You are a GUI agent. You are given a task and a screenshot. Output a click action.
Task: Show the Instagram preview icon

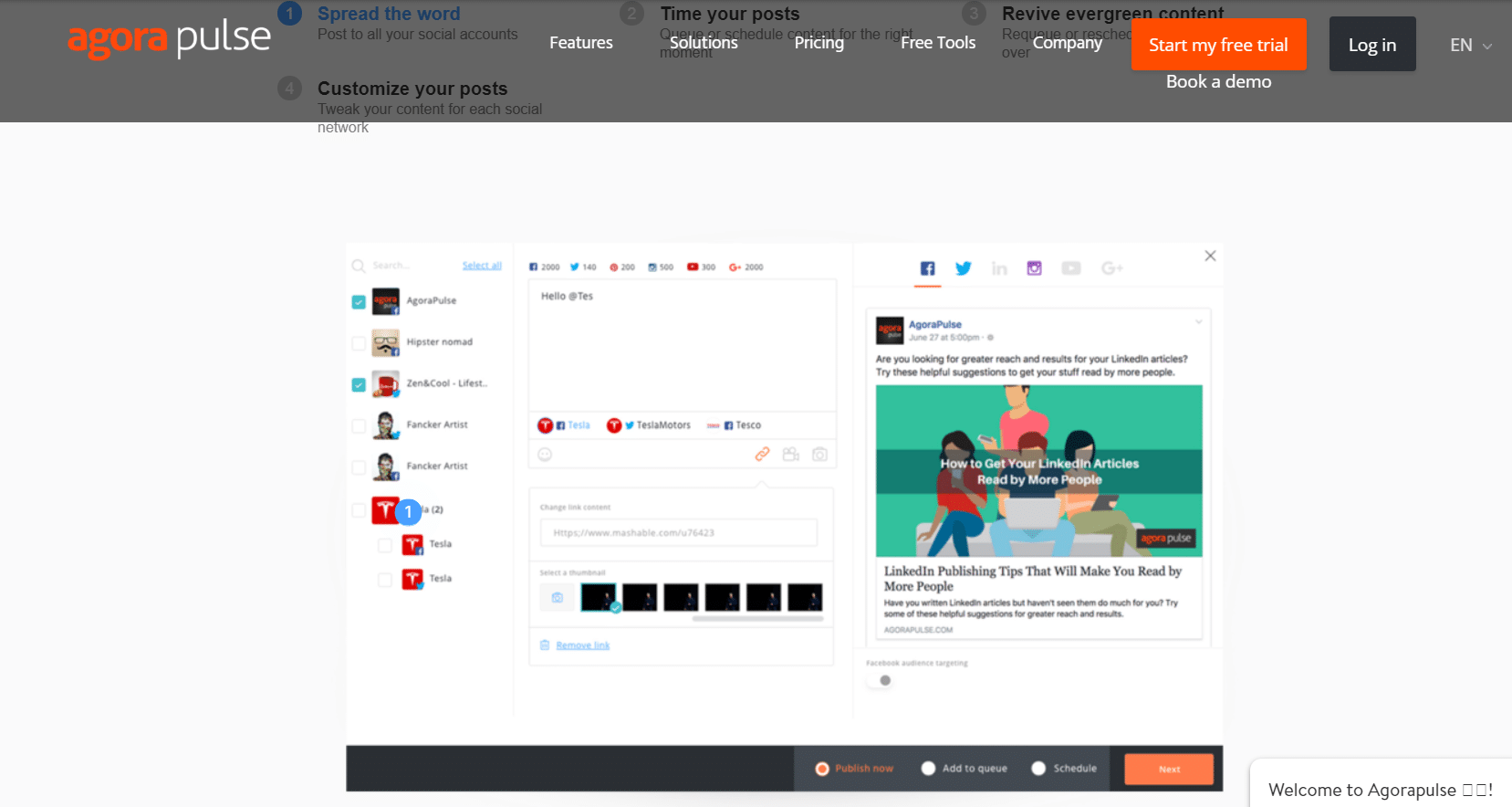[x=1034, y=268]
